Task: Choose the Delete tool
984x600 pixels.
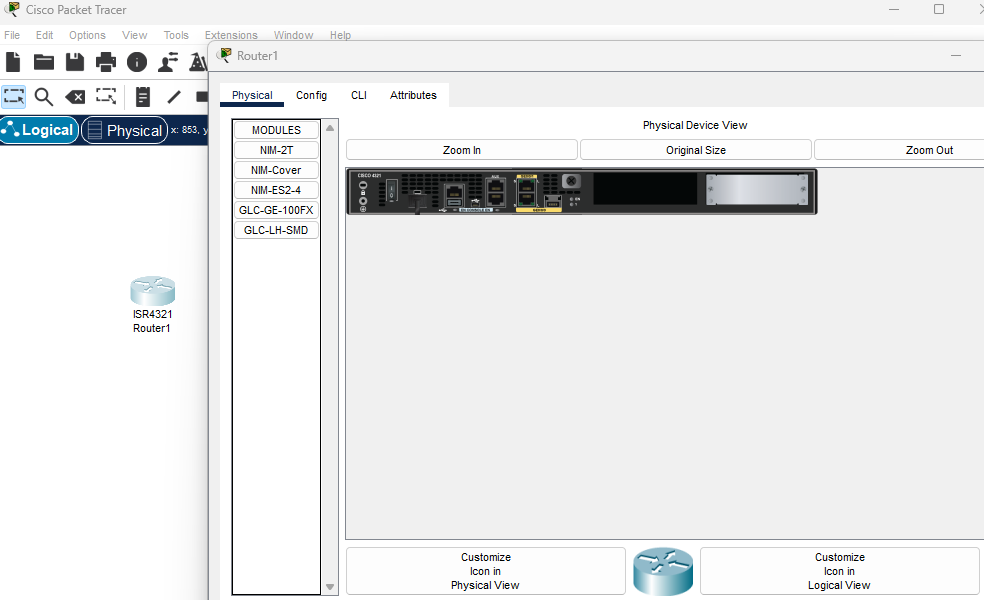Action: 75,97
